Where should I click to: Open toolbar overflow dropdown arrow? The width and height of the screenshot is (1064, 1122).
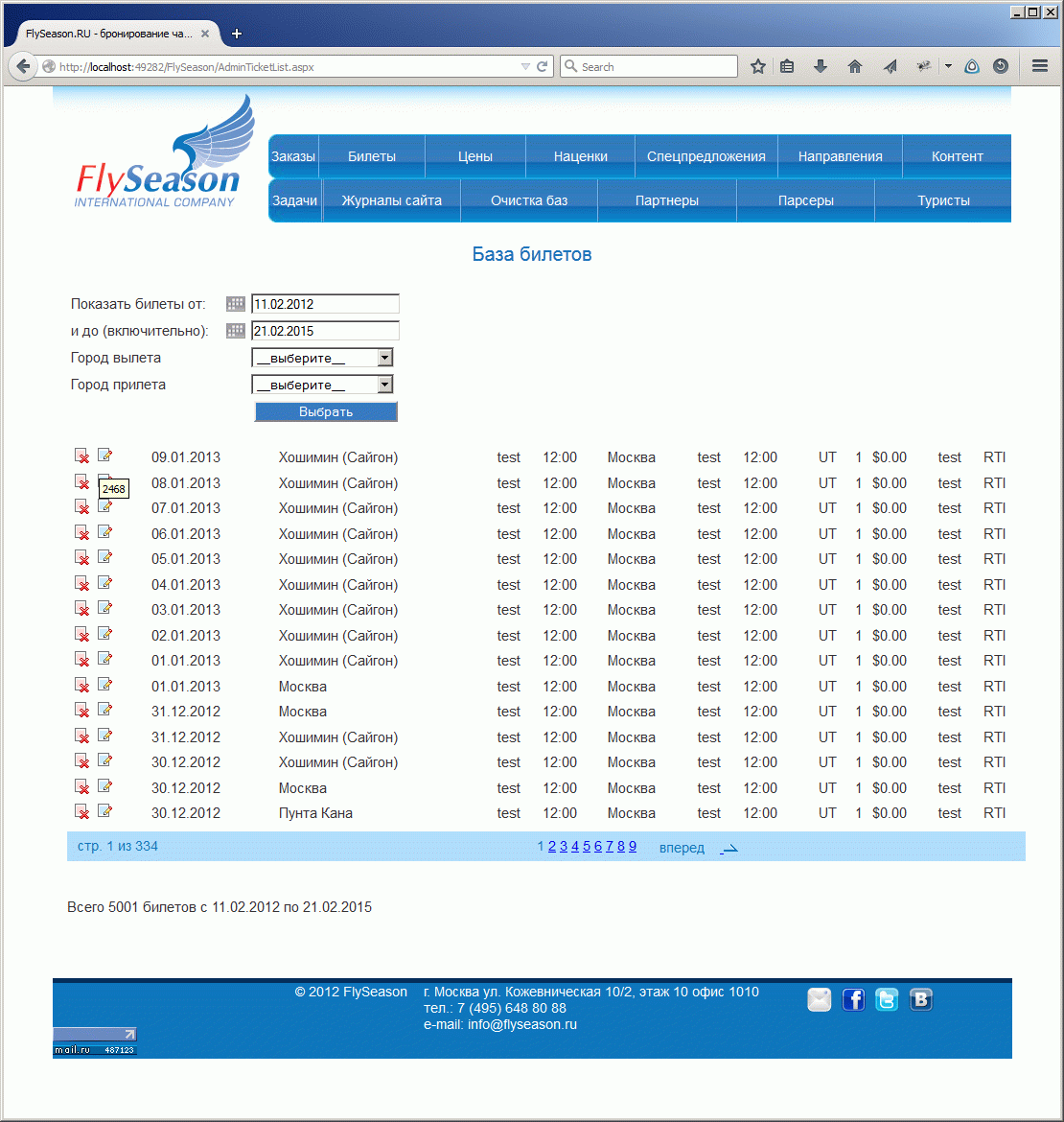click(948, 66)
